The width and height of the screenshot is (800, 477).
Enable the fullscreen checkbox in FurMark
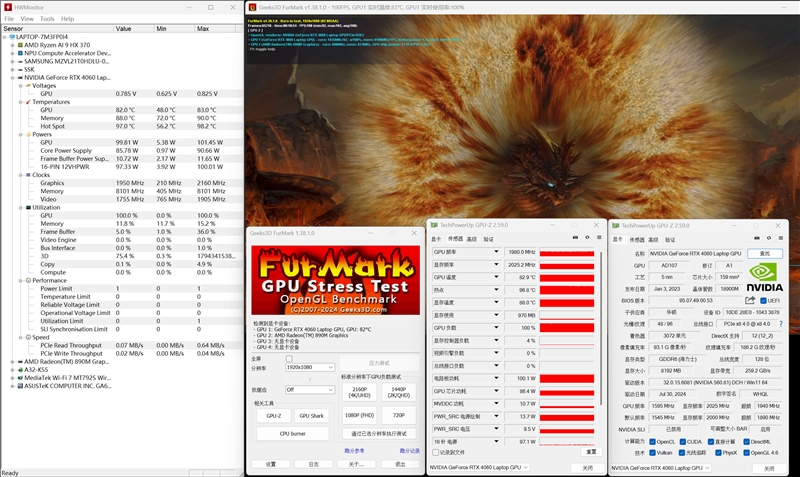click(x=289, y=359)
